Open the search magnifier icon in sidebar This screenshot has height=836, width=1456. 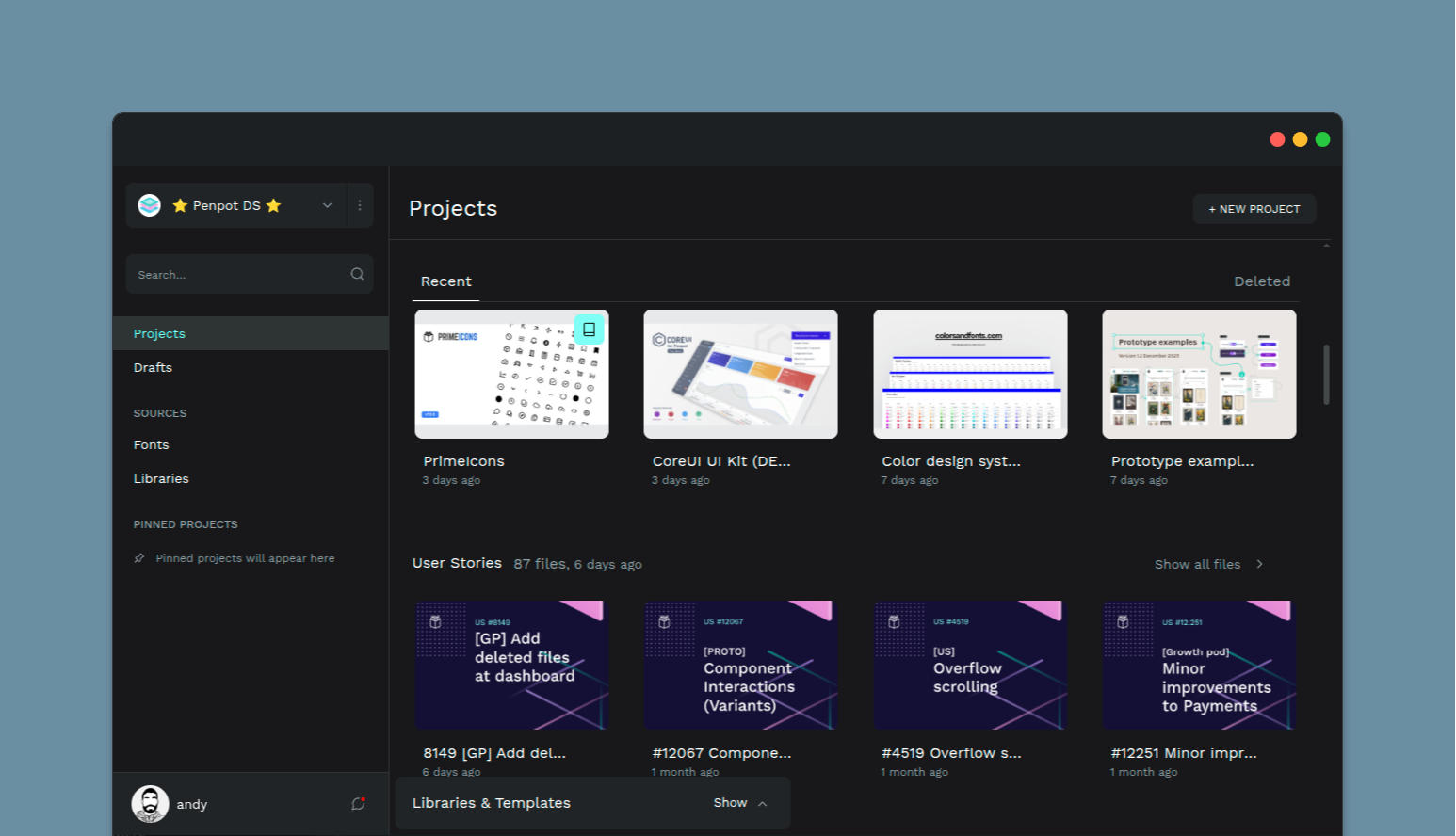coord(357,274)
